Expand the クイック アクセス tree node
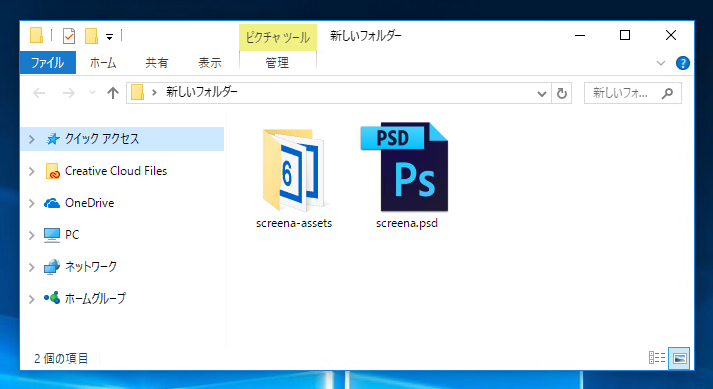Viewport: 713px width, 389px height. click(31, 139)
